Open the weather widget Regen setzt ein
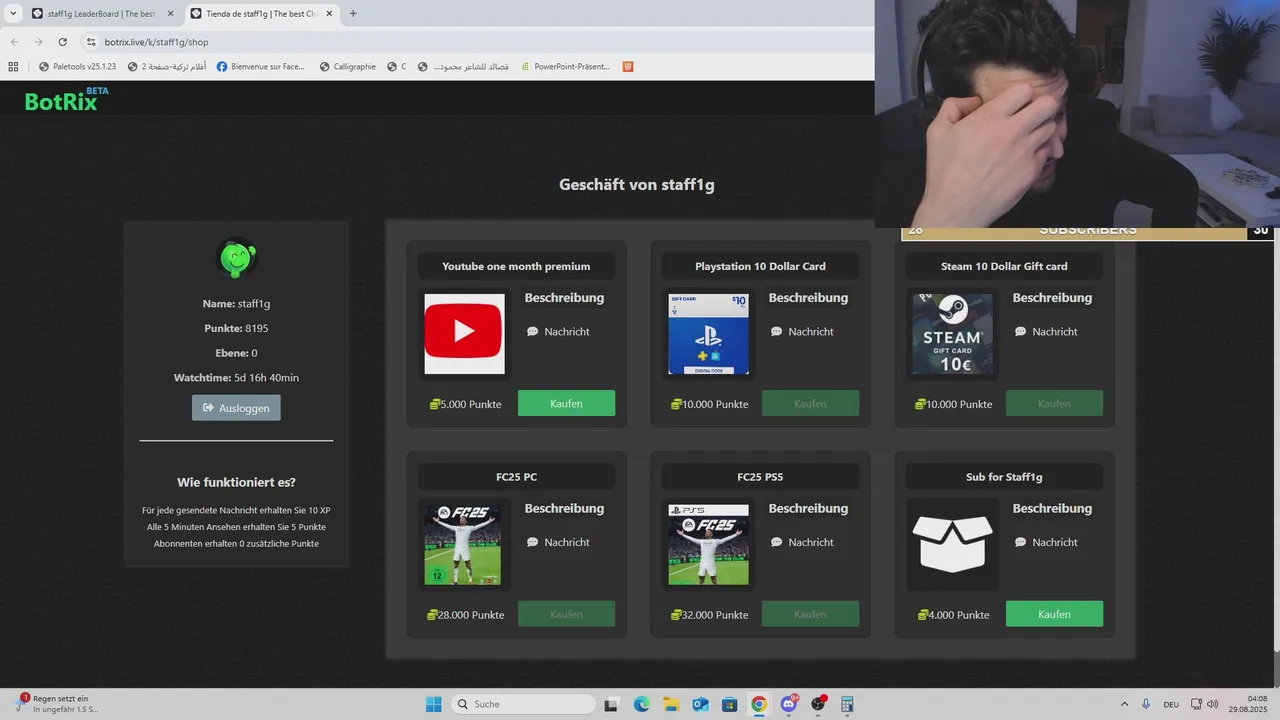 pos(58,704)
